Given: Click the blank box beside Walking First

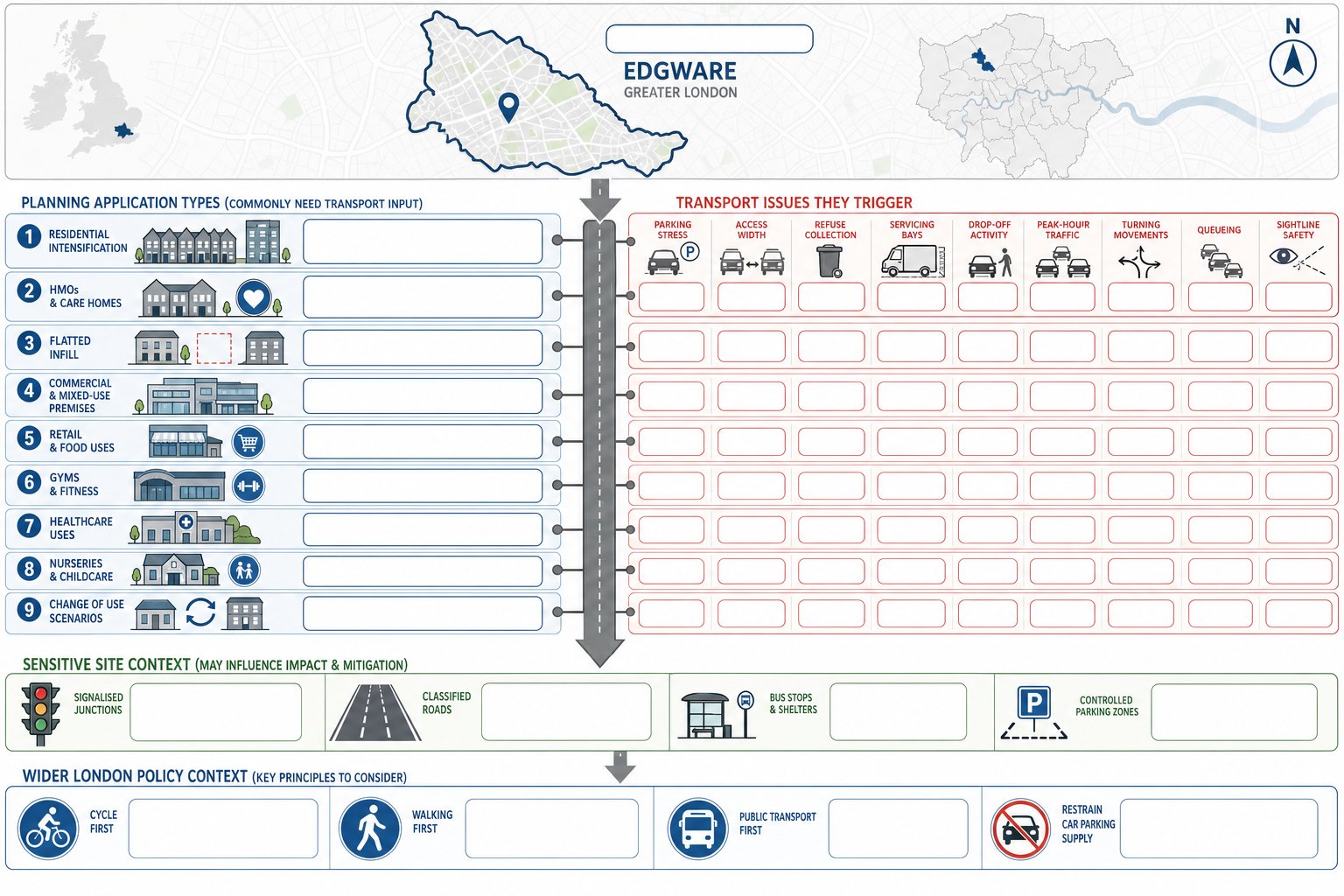Looking at the screenshot, I should pos(552,828).
